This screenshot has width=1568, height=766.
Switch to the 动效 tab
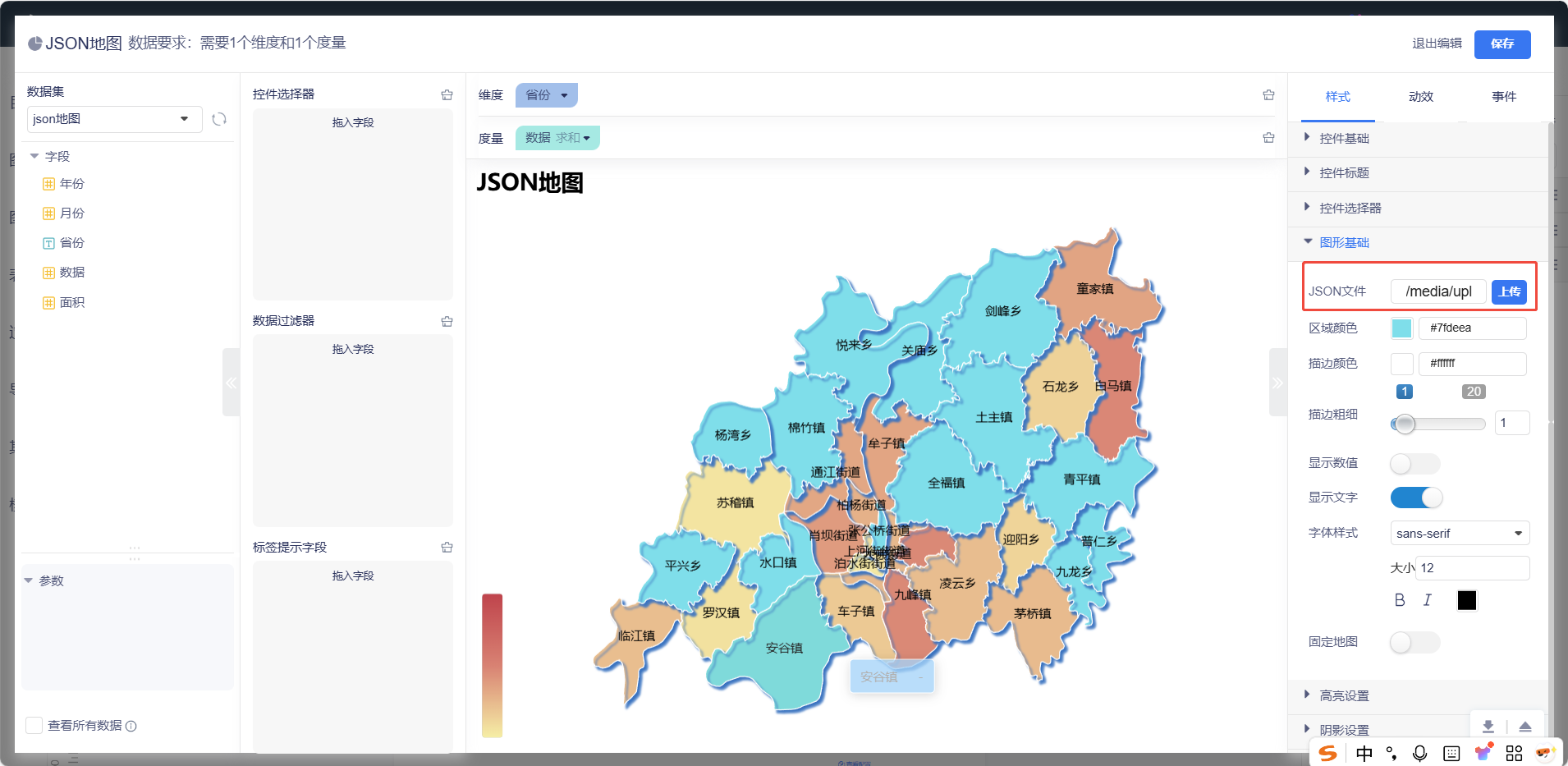point(1420,97)
